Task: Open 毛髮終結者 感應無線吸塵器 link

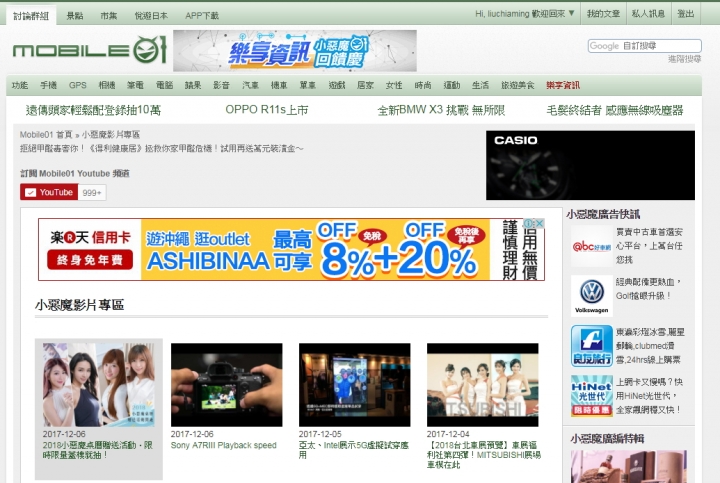Action: click(x=615, y=110)
